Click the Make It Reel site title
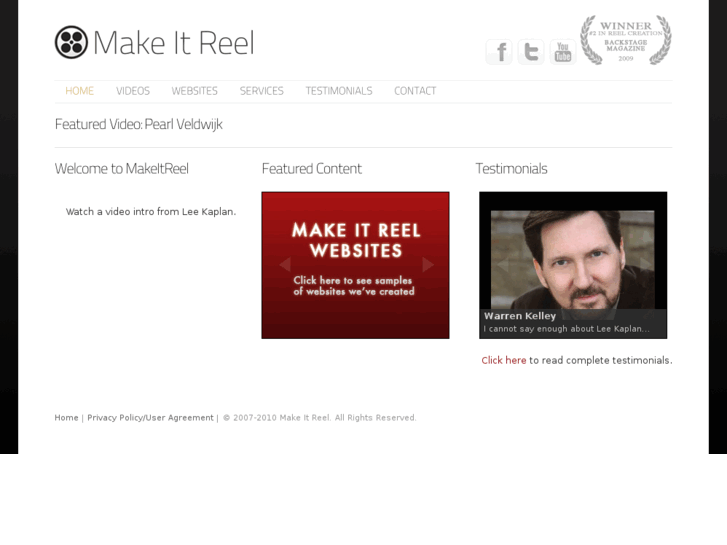Screen dimensions: 727x545 [174, 43]
